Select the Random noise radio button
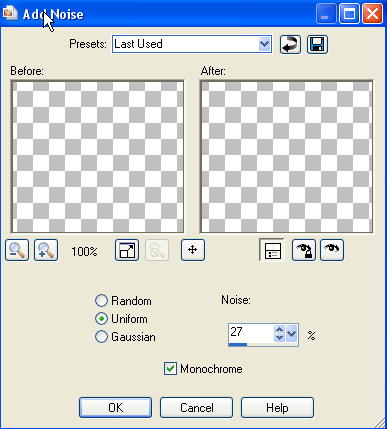Viewport: 387px width, 429px height. click(101, 301)
